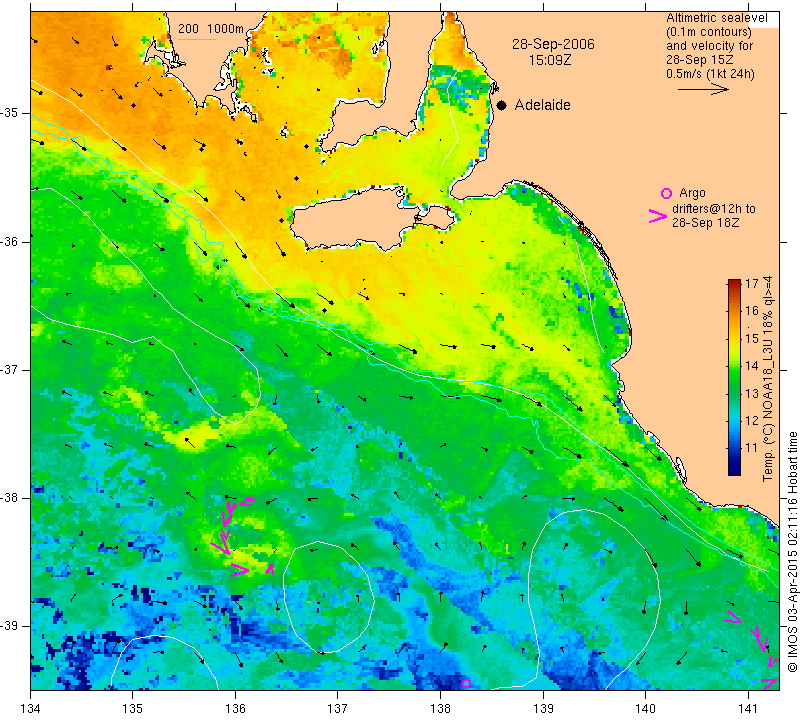Click the 136 longitude axis label

[x=235, y=709]
